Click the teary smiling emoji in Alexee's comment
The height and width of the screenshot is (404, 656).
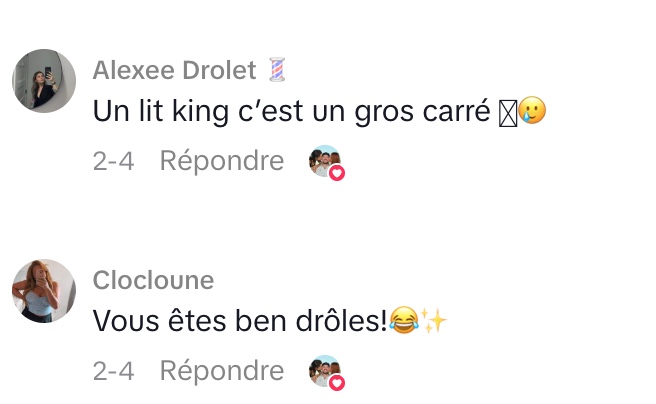point(533,112)
